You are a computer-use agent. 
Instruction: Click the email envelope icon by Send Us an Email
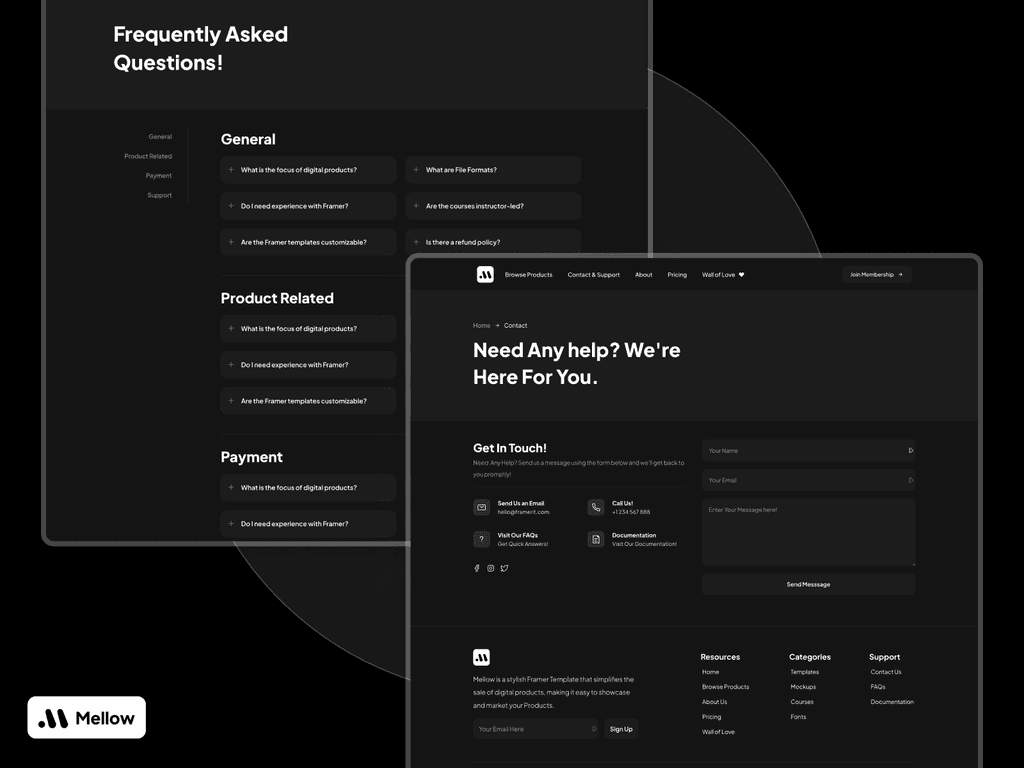click(481, 507)
